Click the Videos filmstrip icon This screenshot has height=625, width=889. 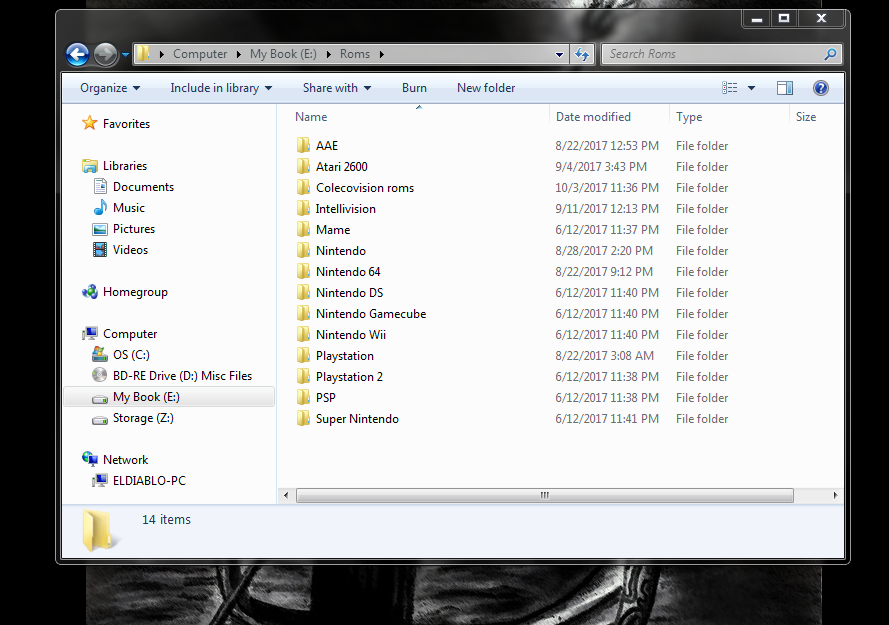coord(100,250)
